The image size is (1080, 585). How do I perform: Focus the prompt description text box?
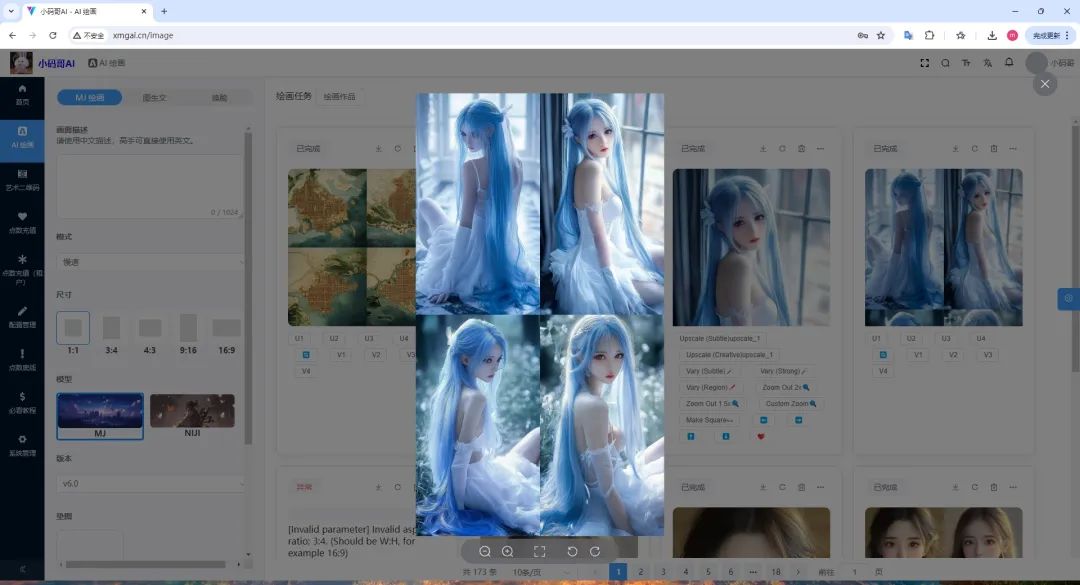(149, 186)
